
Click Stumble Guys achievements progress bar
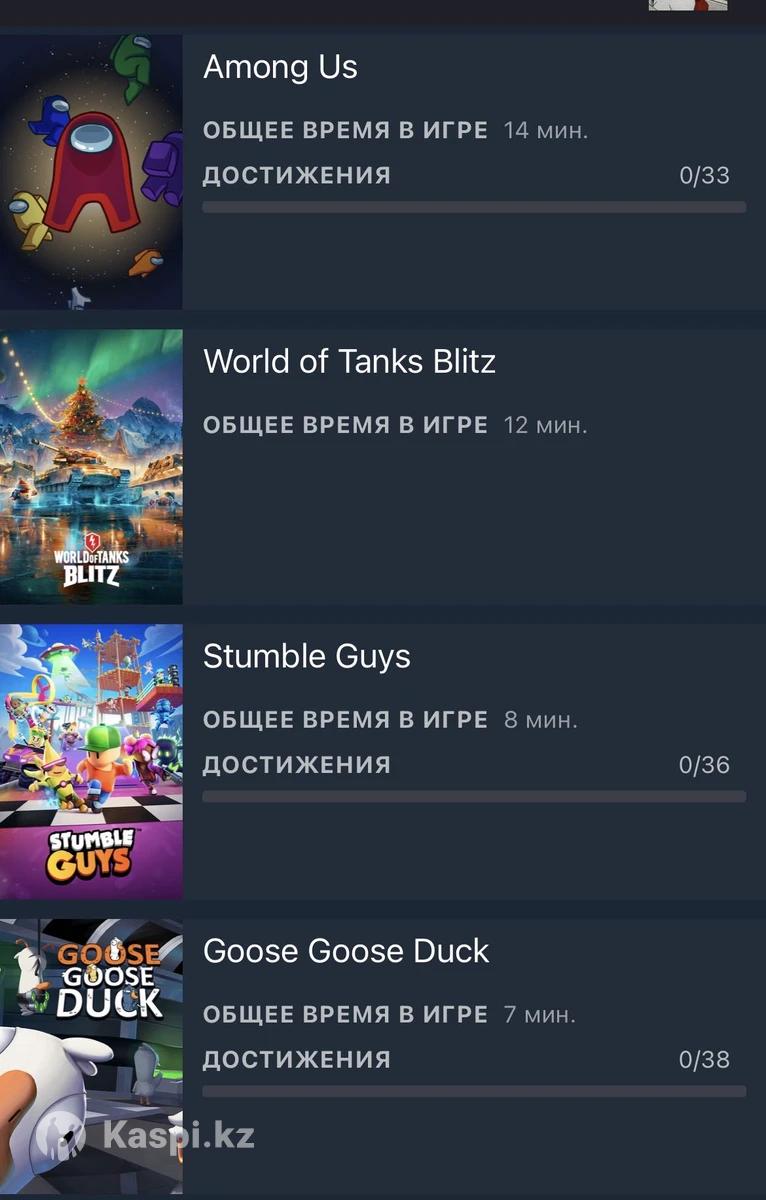pyautogui.click(x=474, y=797)
